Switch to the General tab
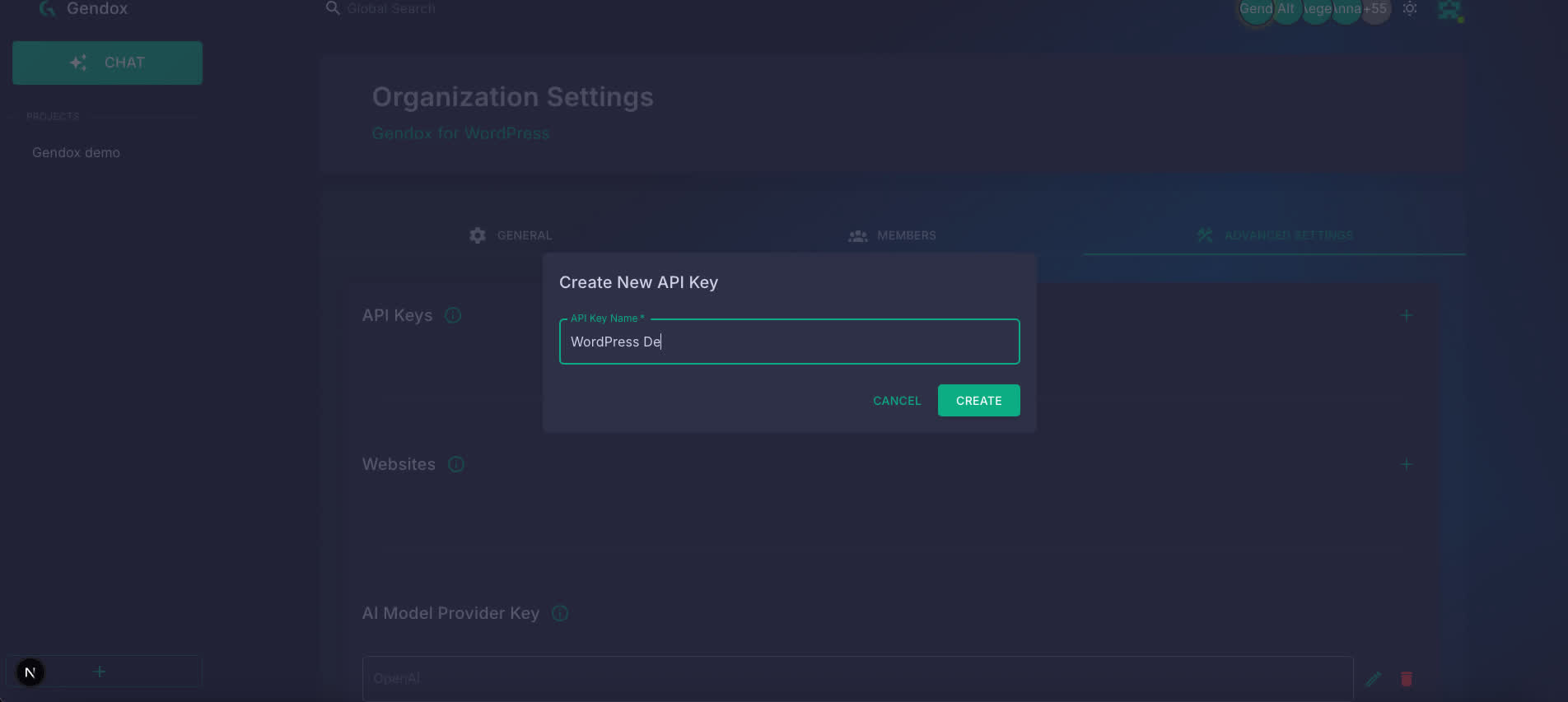 [511, 235]
